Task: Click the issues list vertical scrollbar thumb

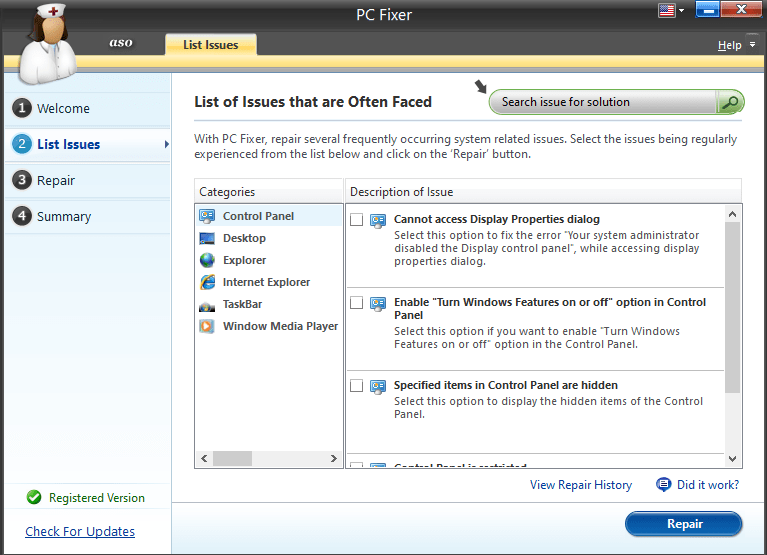Action: point(732,308)
